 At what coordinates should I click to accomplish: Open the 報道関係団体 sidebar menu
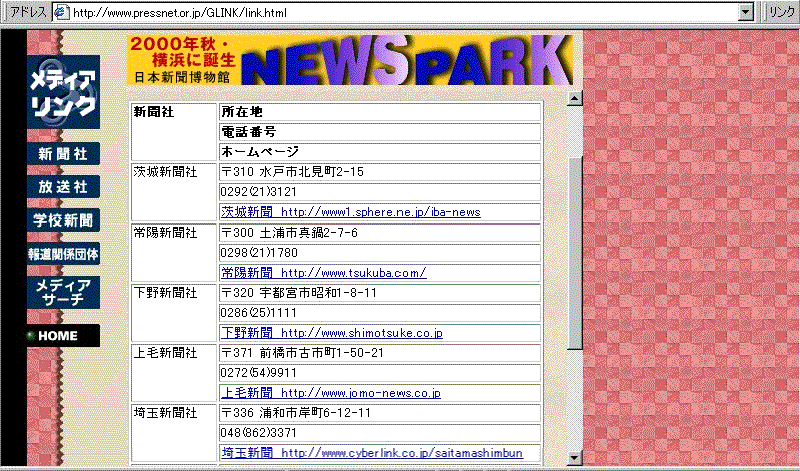pyautogui.click(x=63, y=254)
